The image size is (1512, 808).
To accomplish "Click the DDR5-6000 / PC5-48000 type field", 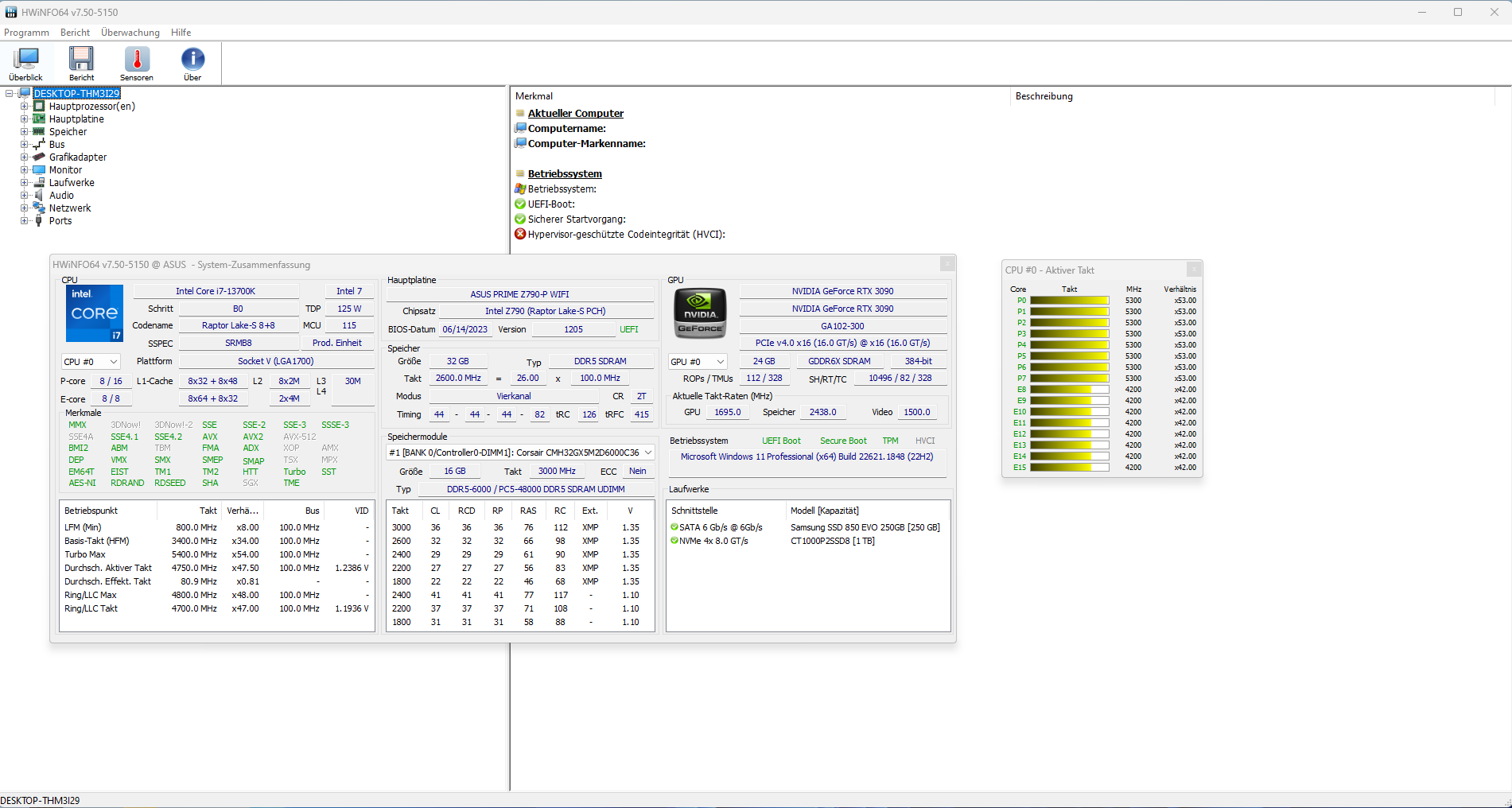I will (535, 489).
